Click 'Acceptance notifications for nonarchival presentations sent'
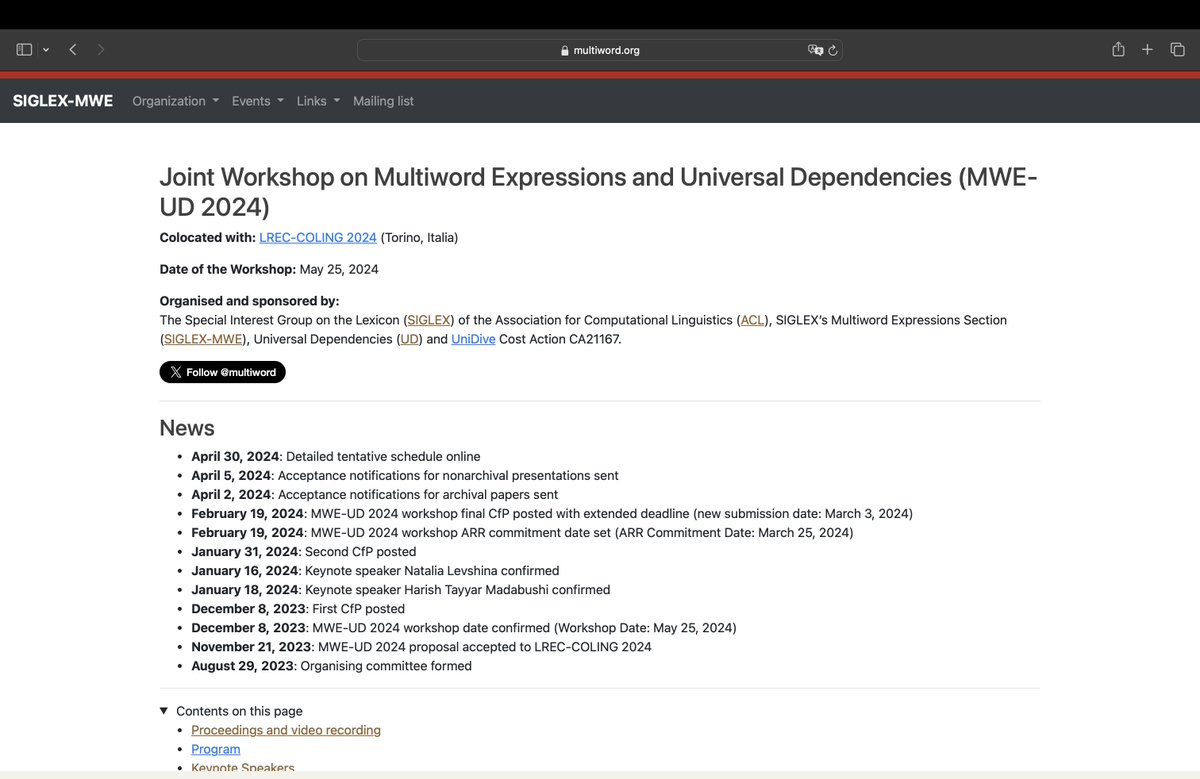This screenshot has width=1200, height=779. coord(448,475)
